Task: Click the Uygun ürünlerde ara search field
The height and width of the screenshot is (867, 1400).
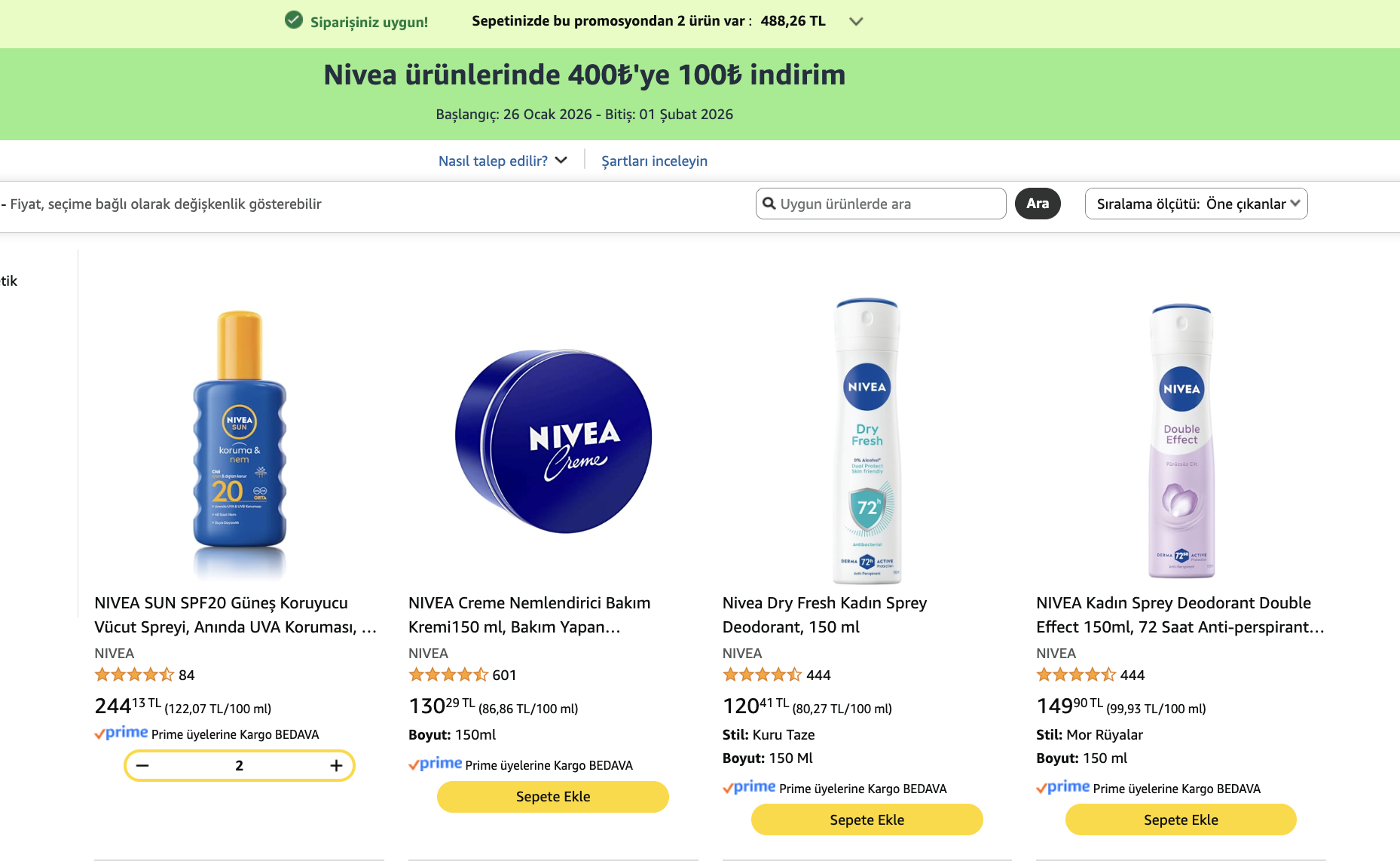Action: 880,204
